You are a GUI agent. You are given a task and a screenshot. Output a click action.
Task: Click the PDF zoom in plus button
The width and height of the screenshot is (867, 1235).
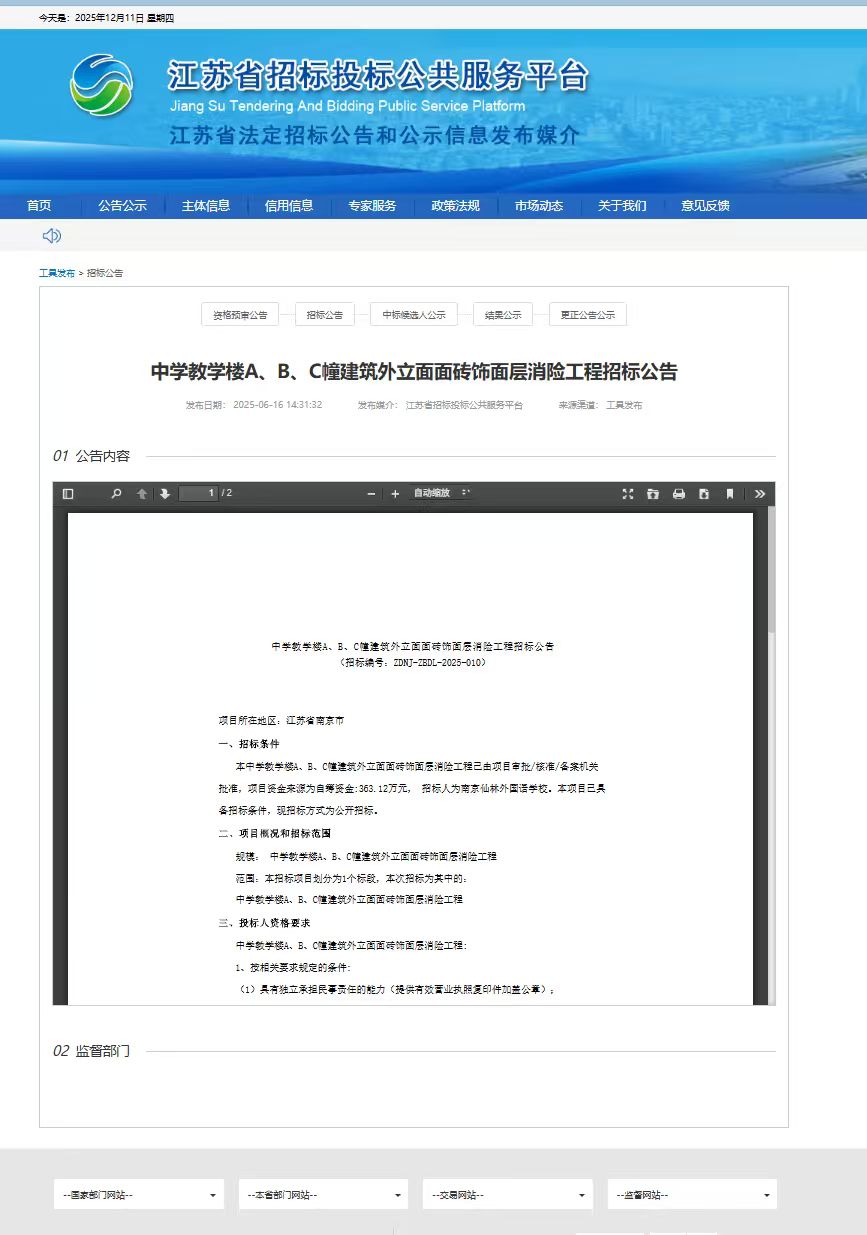[x=395, y=494]
